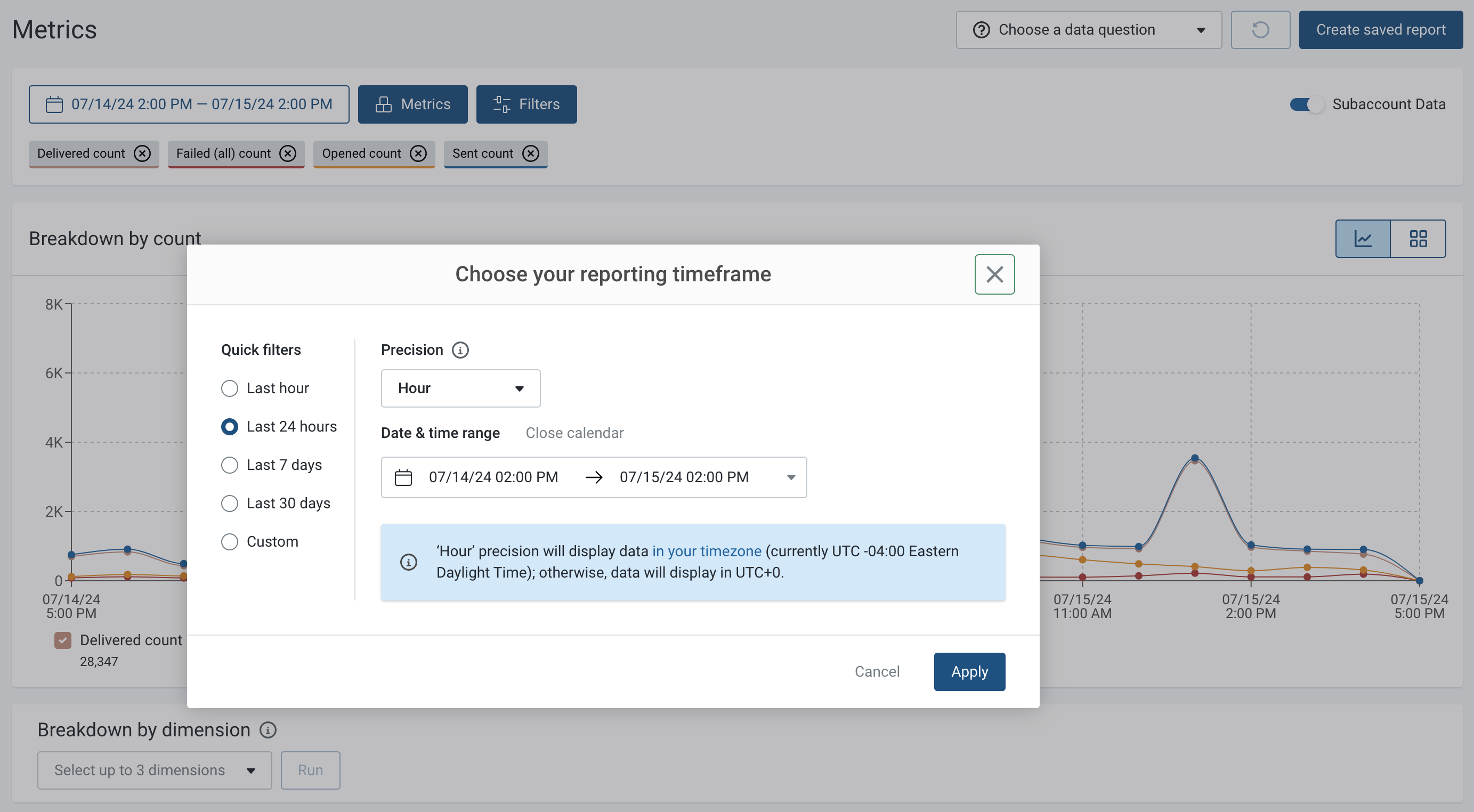The height and width of the screenshot is (812, 1474).
Task: Click the Breakdown by dimension info icon
Action: point(268,729)
